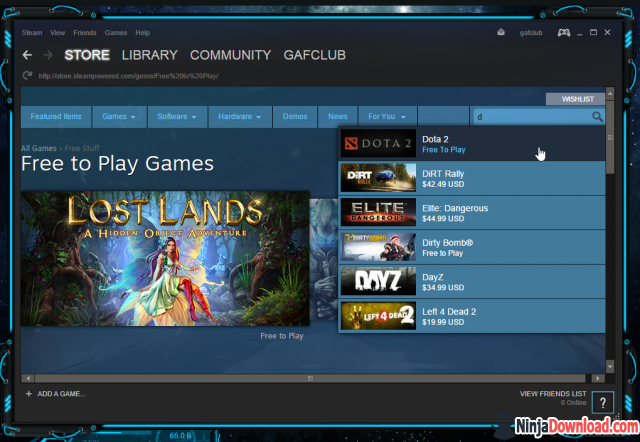This screenshot has width=640, height=442.
Task: Click the horizontal scrollbar thumb
Action: [x=310, y=378]
